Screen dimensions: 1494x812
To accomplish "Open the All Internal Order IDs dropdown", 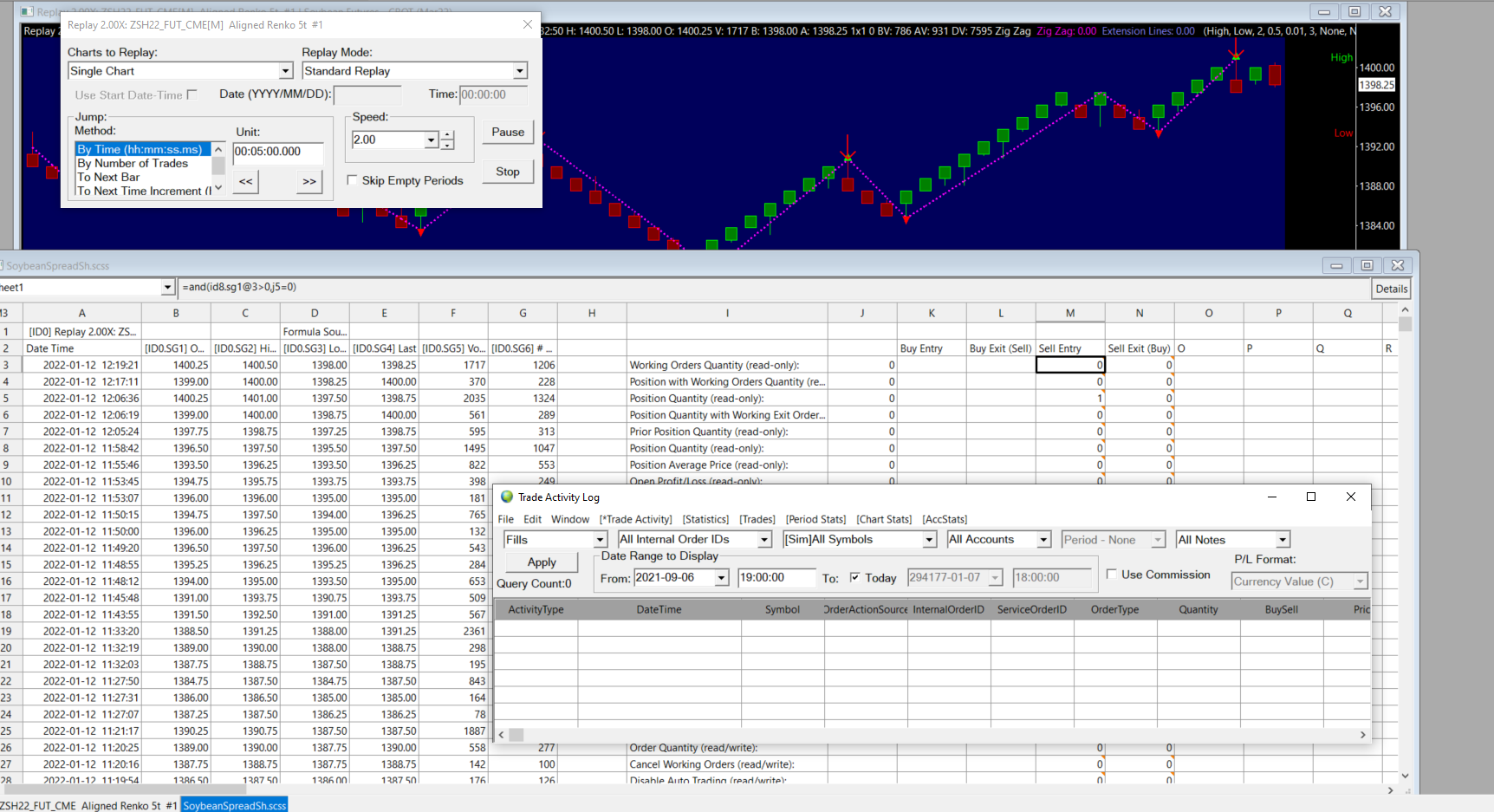I will tap(764, 540).
